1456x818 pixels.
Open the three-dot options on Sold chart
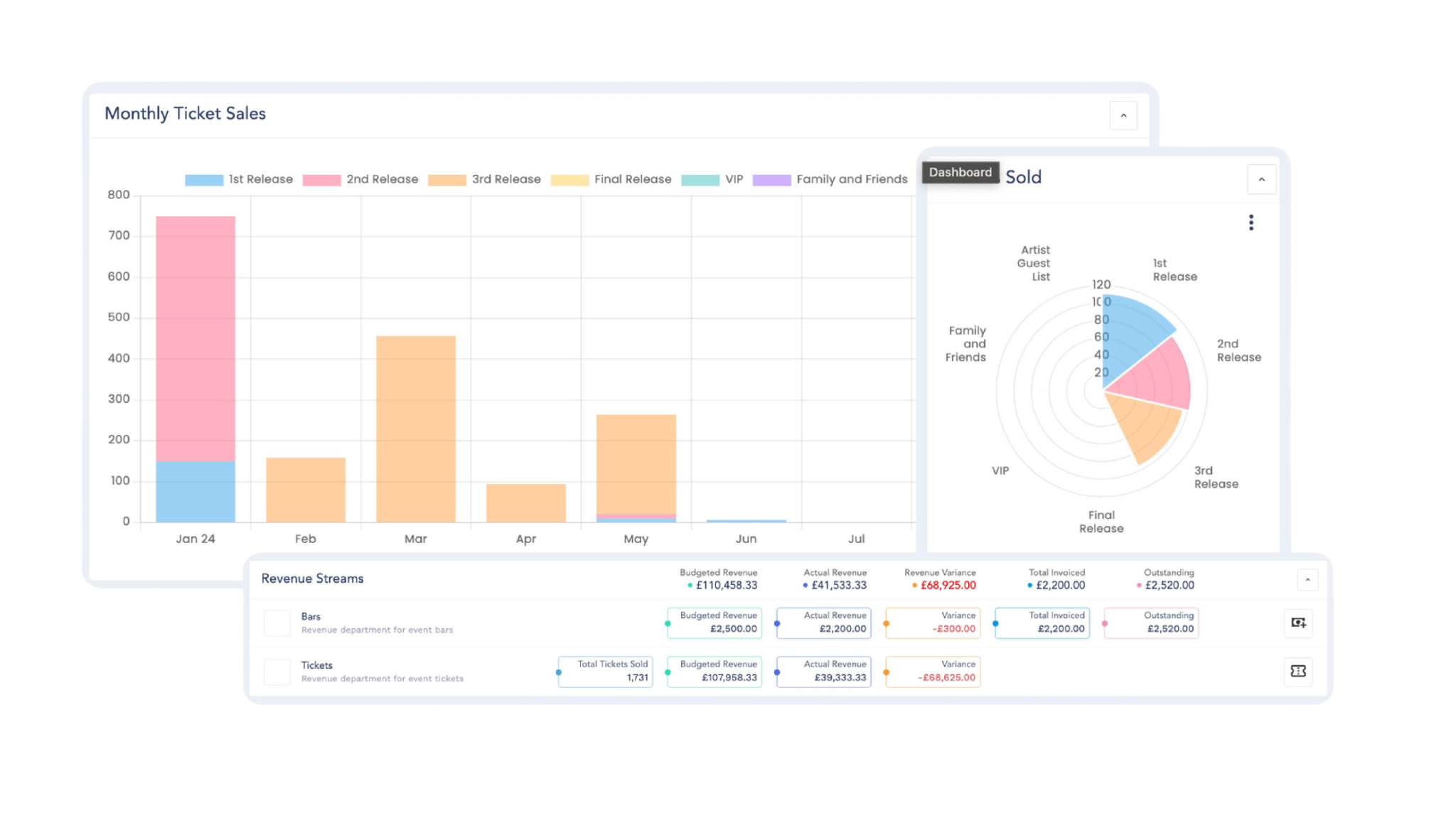[x=1251, y=222]
